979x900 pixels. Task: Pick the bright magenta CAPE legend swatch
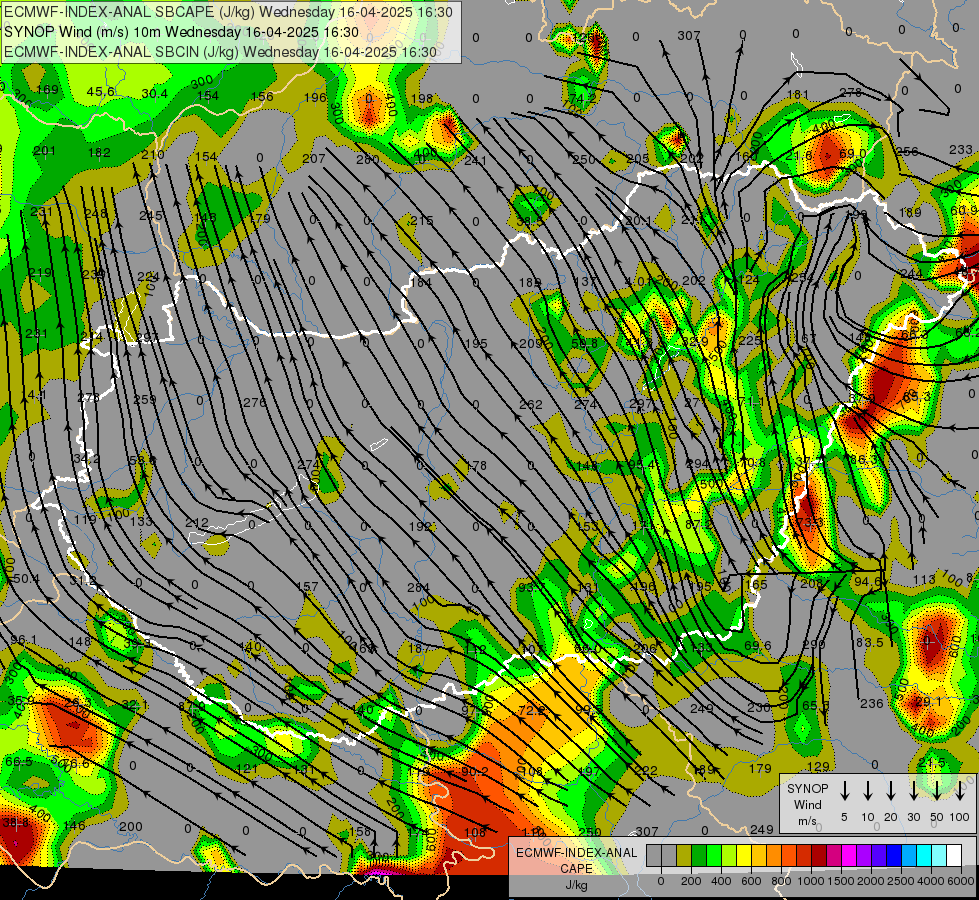[x=849, y=855]
